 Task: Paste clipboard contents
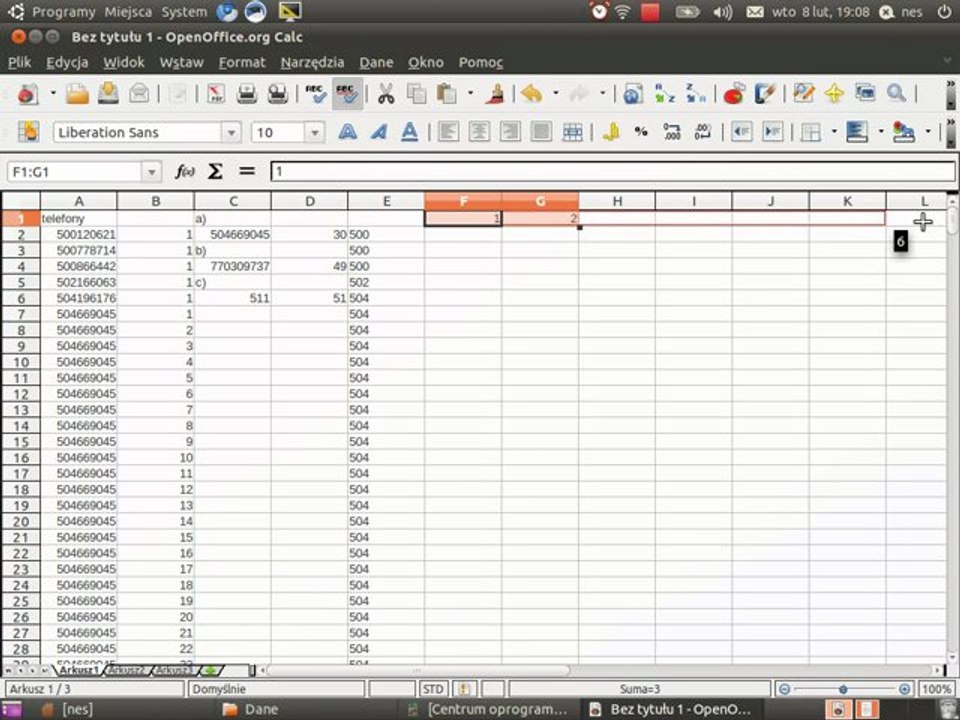[447, 94]
